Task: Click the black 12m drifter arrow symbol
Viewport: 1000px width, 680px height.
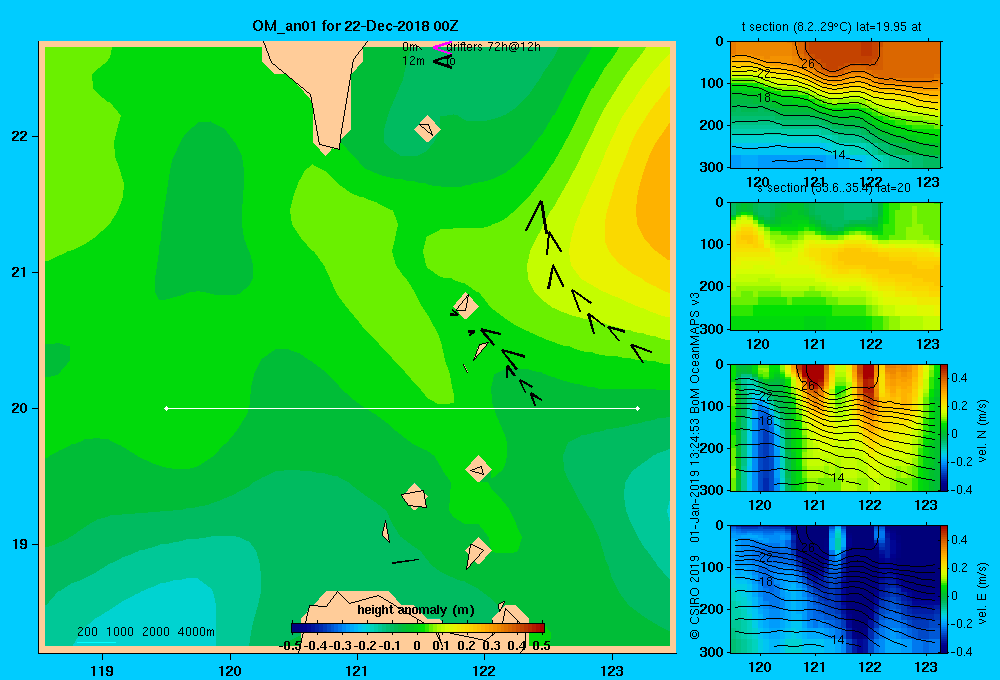Action: click(443, 61)
